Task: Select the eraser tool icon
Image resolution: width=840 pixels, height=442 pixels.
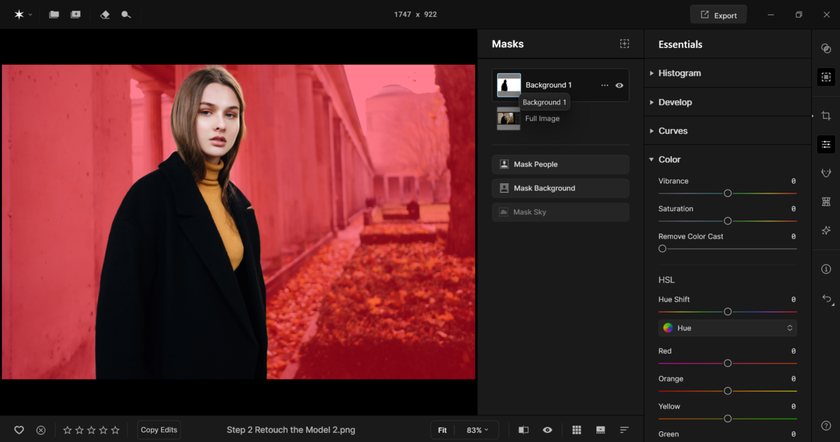Action: (105, 14)
